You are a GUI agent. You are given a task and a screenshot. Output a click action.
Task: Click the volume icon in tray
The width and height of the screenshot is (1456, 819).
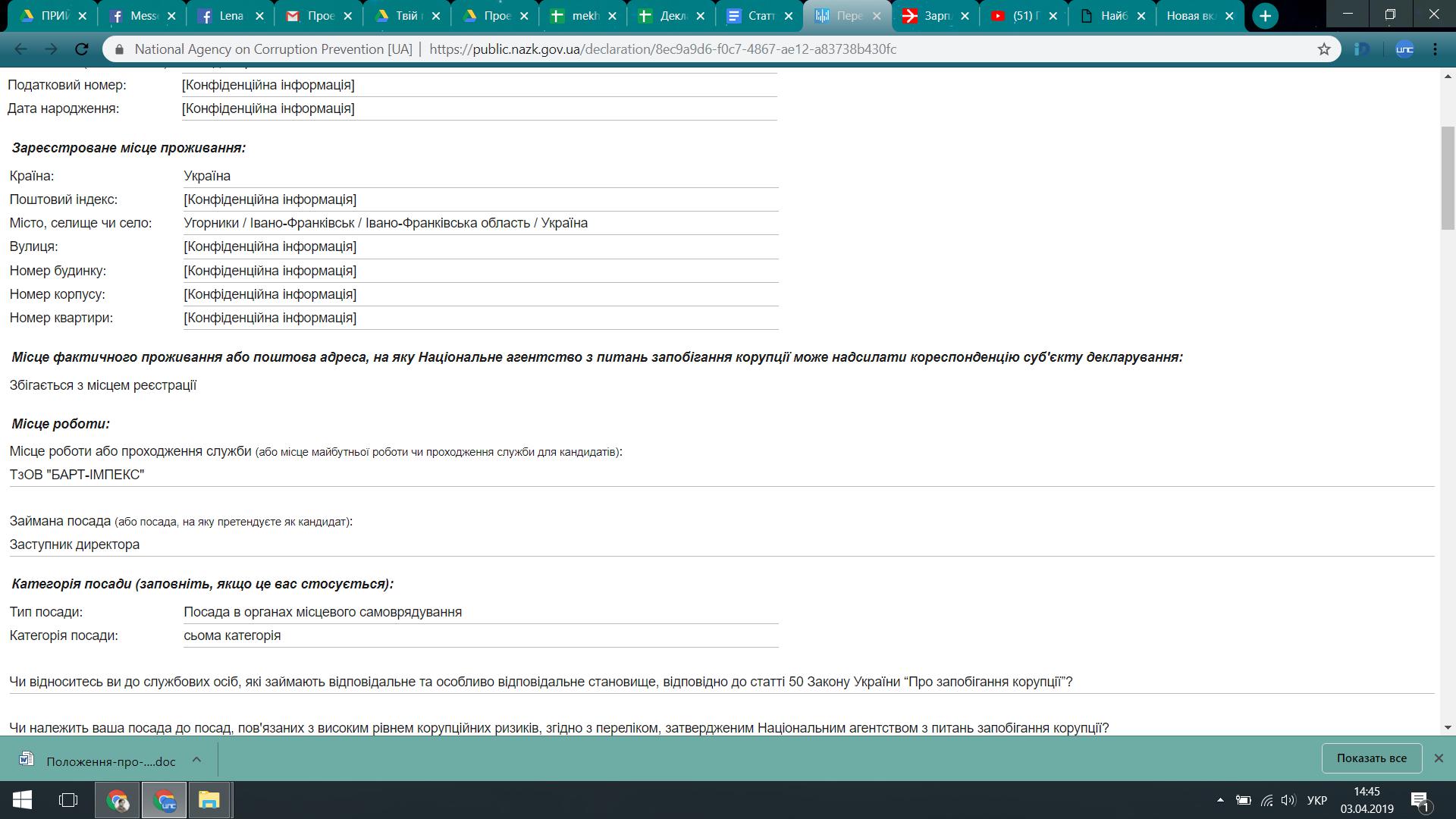[x=1288, y=800]
